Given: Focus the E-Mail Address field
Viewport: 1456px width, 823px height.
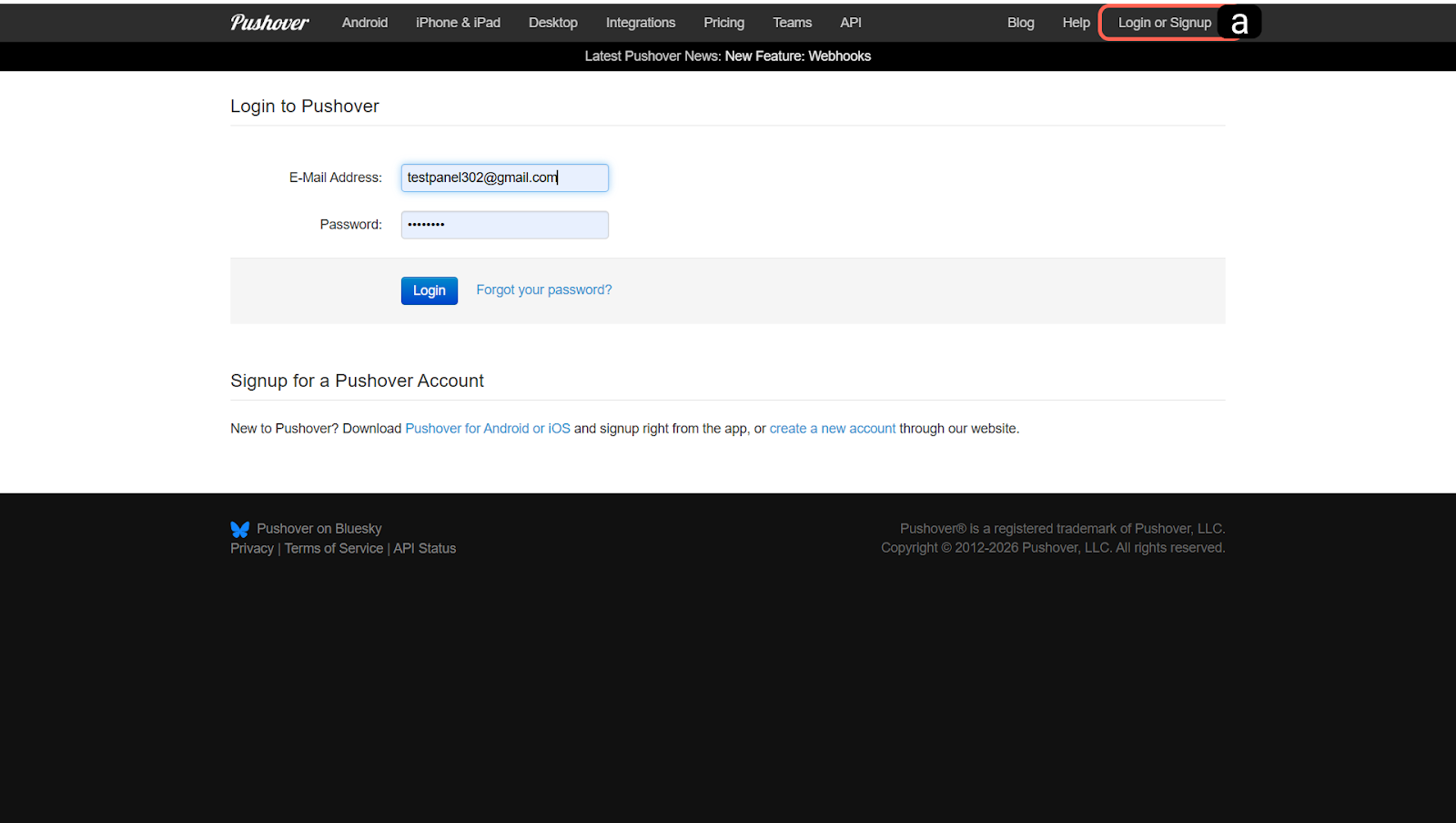Looking at the screenshot, I should coord(504,178).
